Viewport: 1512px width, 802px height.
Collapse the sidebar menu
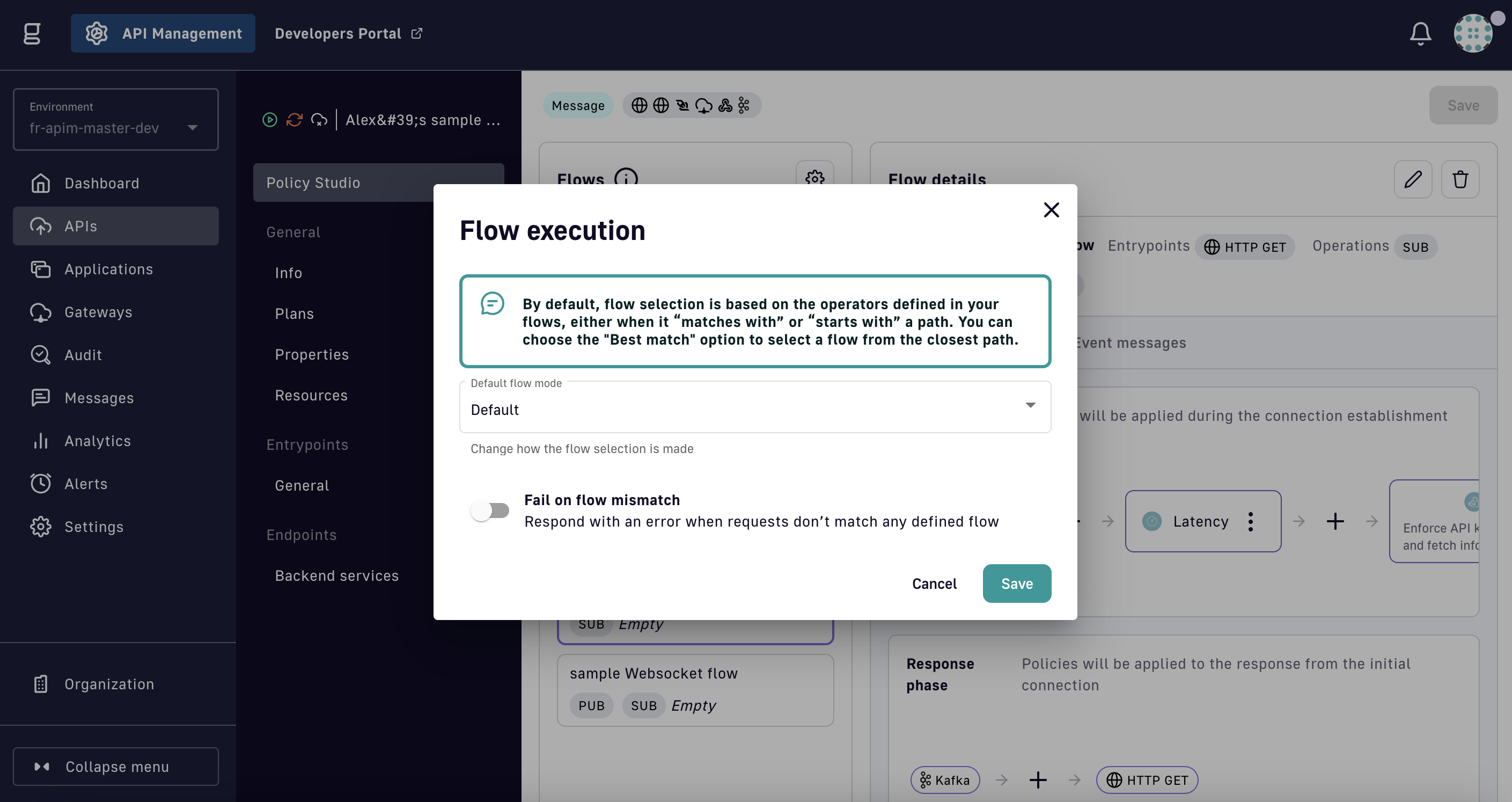tap(116, 766)
